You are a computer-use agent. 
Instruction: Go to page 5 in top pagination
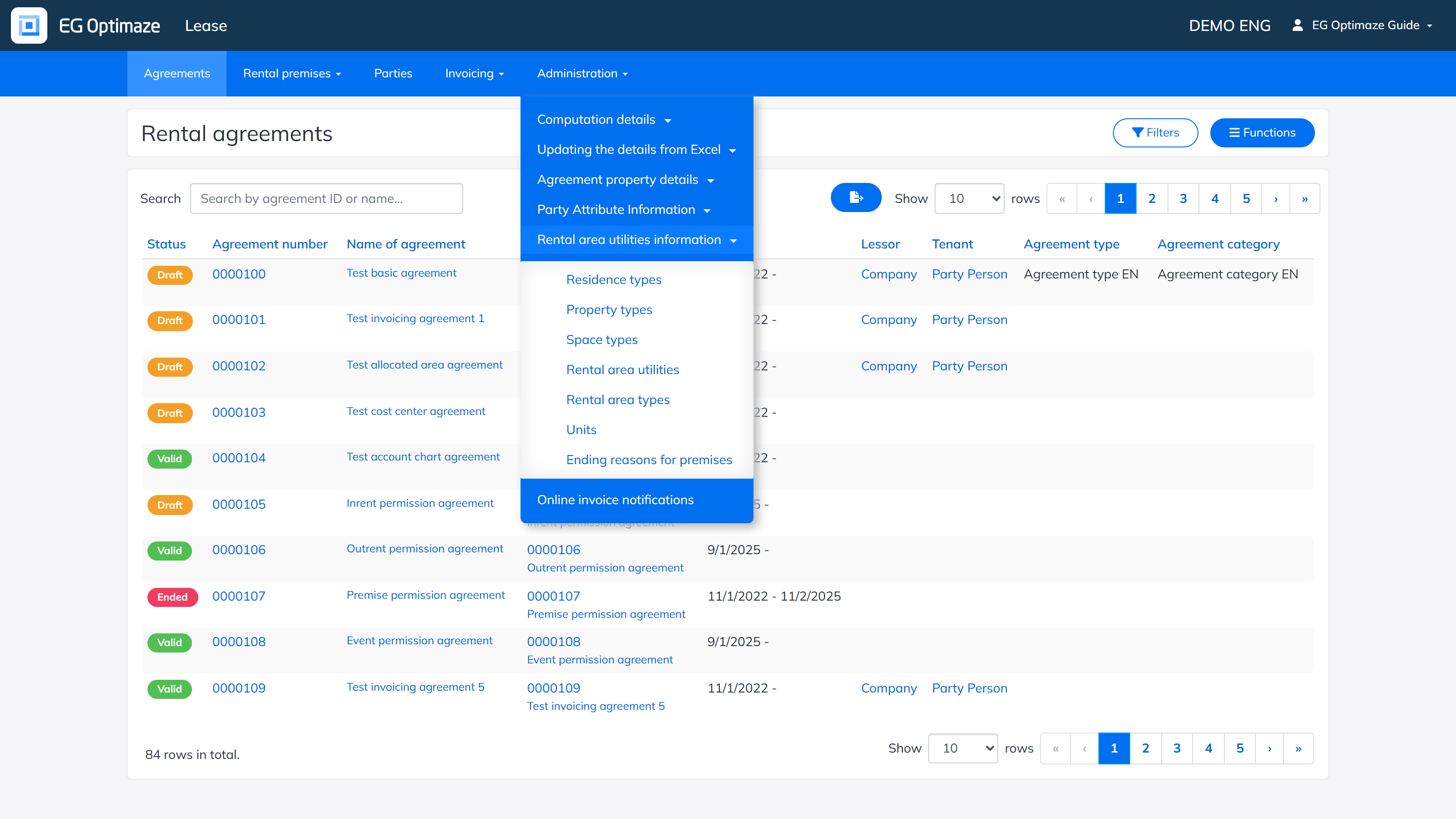(x=1246, y=198)
